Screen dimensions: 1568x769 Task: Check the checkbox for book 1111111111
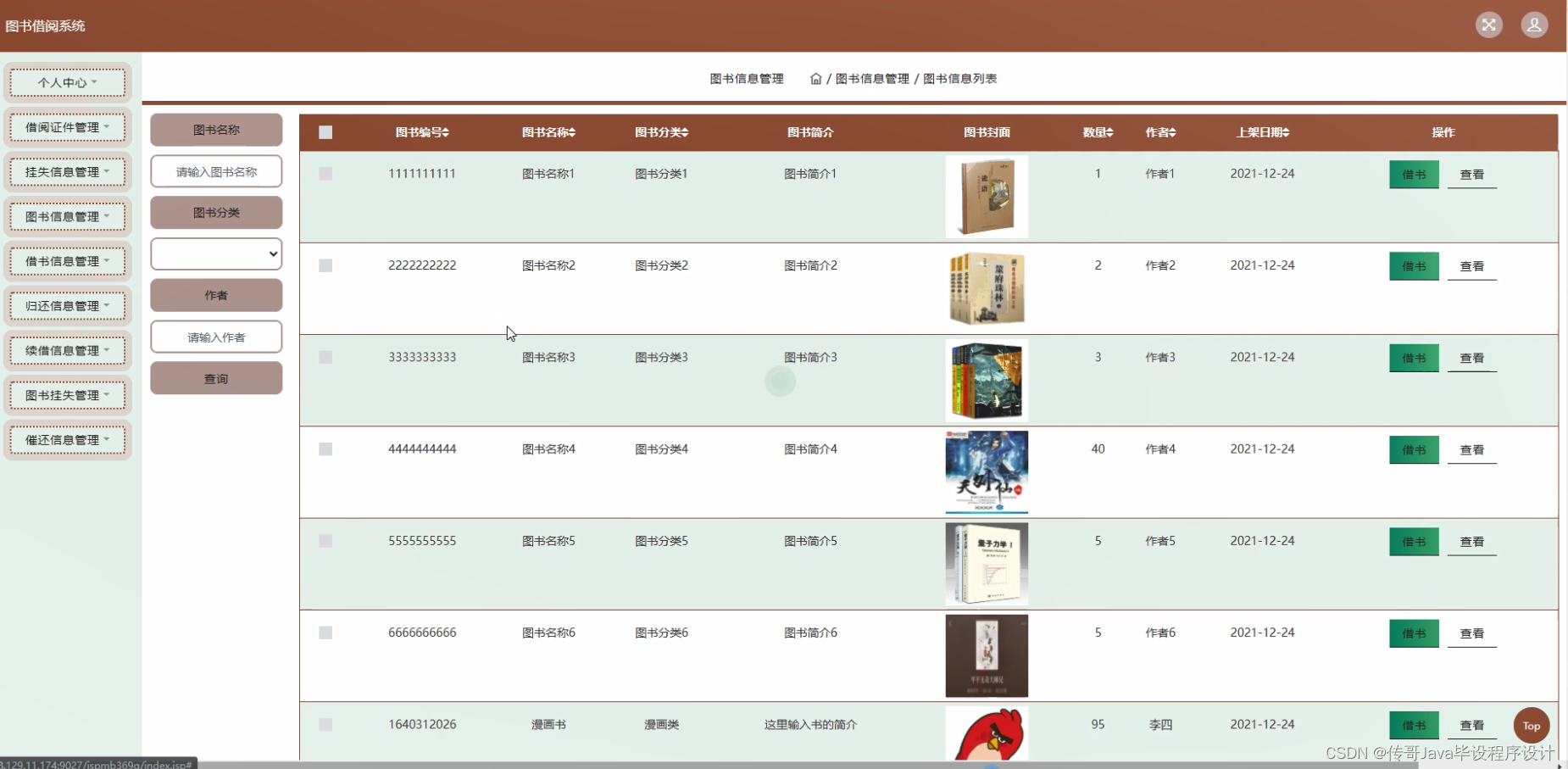click(325, 173)
